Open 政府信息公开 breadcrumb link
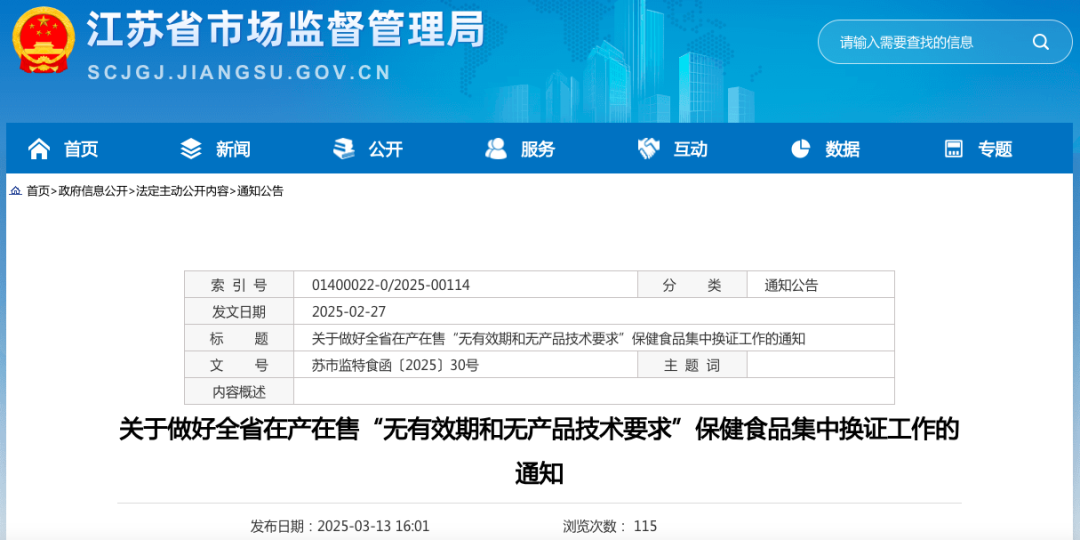The image size is (1080, 540). (93, 191)
